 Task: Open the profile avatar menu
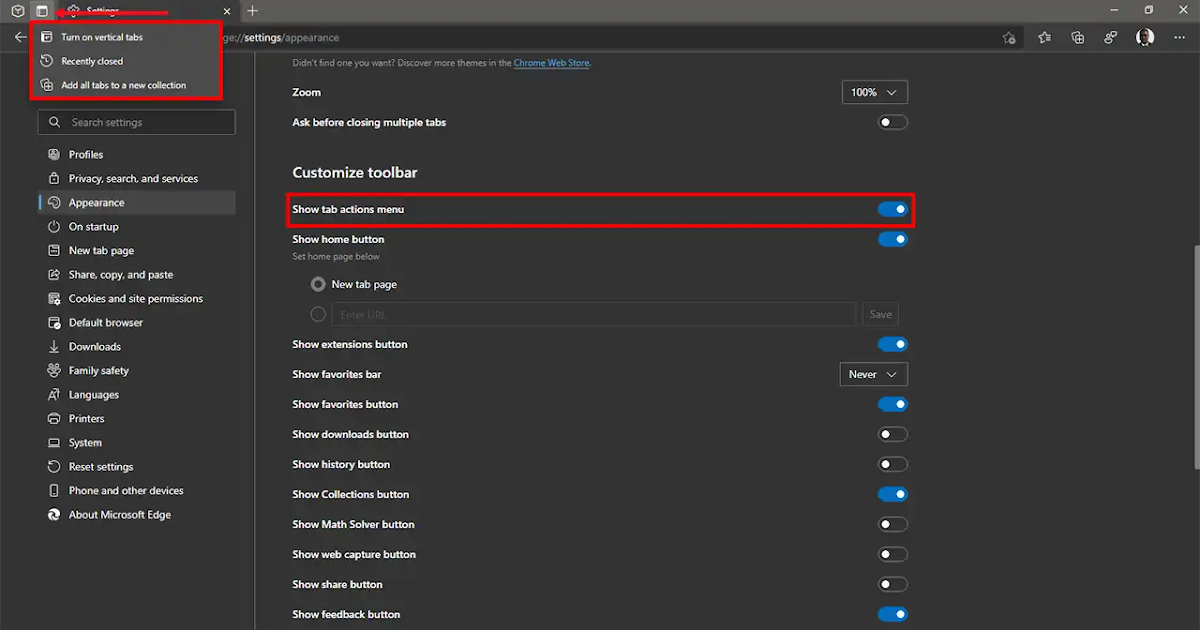[x=1144, y=37]
